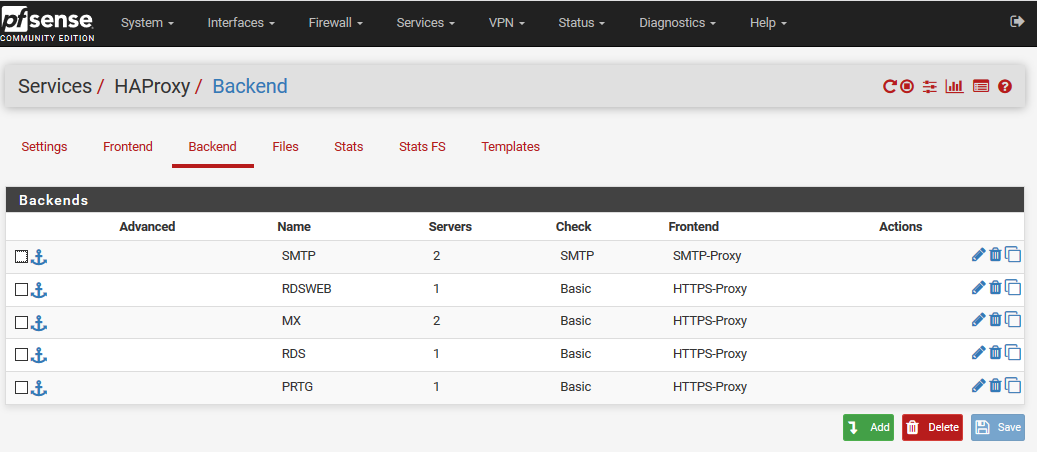Screen dimensions: 1037x452
Task: Click the red Delete button
Action: 933,428
